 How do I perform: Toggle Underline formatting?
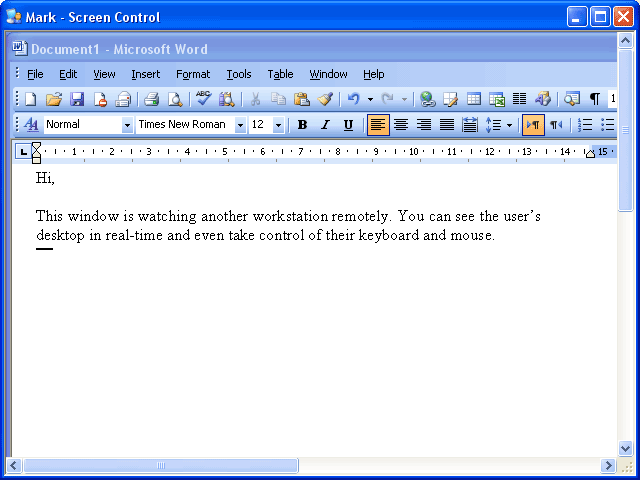point(348,124)
